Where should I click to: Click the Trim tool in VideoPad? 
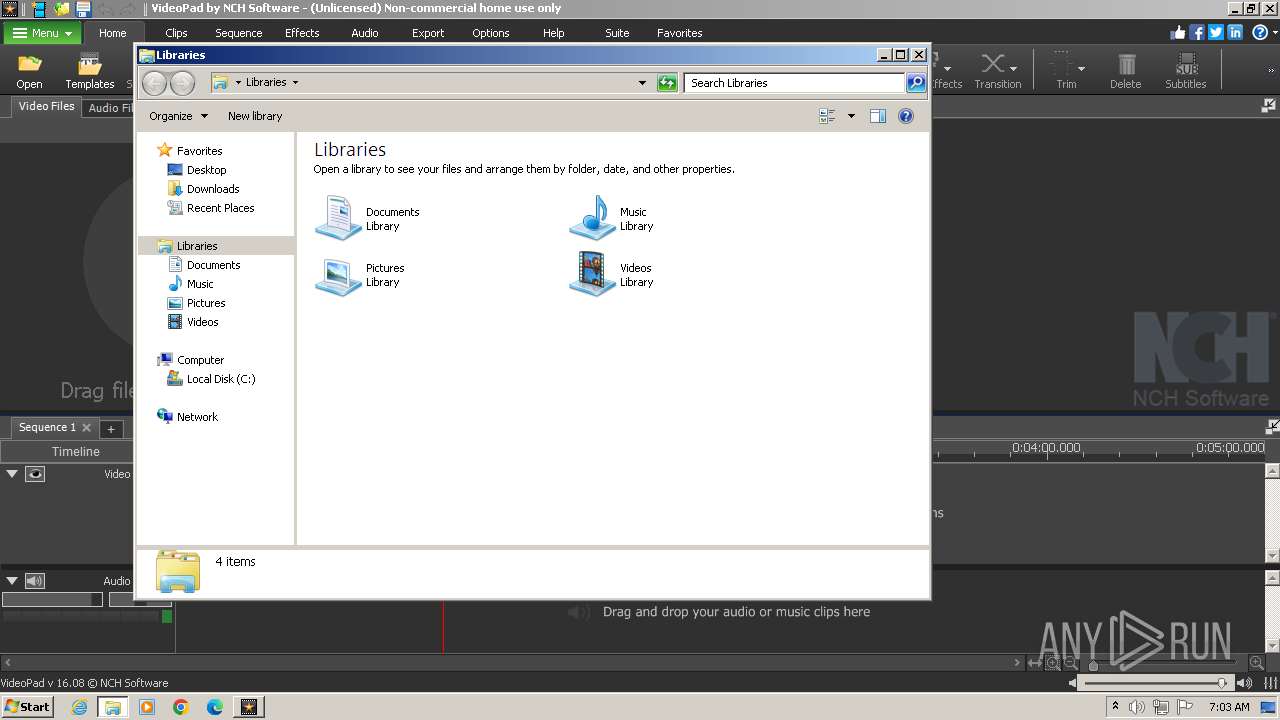(x=1066, y=72)
